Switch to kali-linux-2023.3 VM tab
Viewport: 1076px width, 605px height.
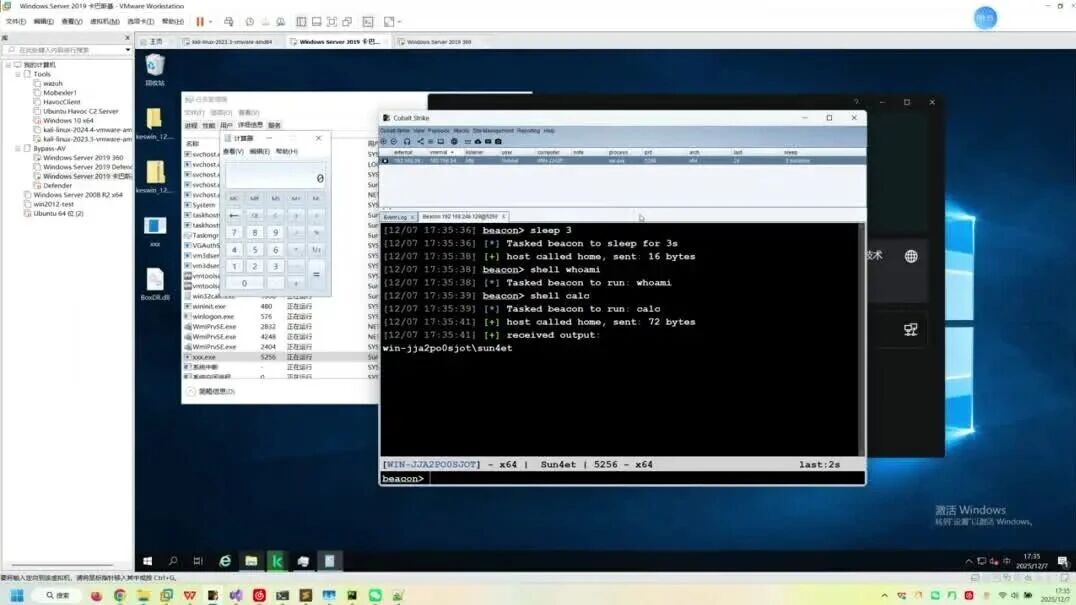click(232, 42)
